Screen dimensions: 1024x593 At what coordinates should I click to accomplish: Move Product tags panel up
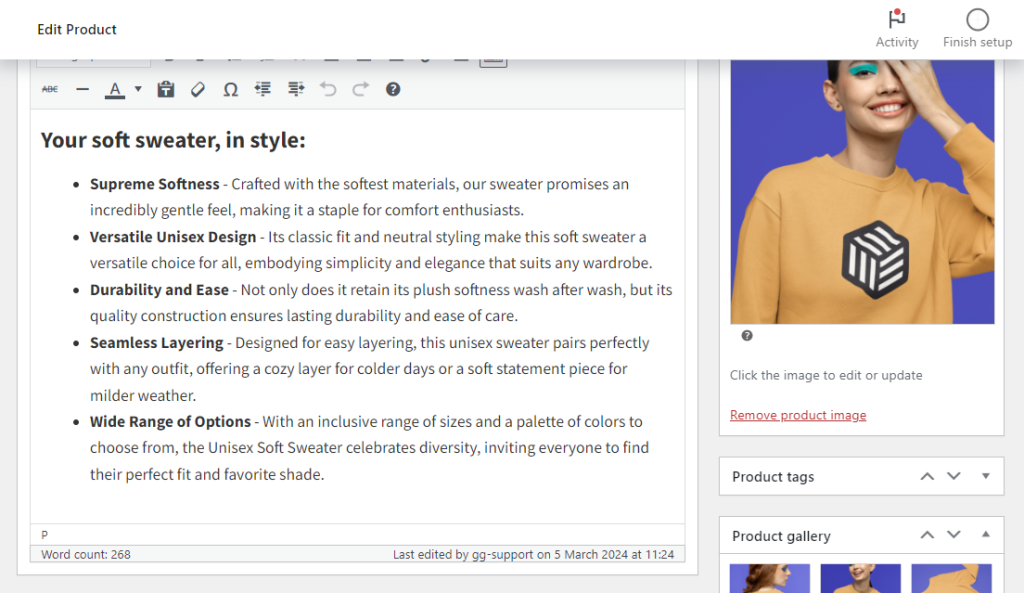click(925, 476)
